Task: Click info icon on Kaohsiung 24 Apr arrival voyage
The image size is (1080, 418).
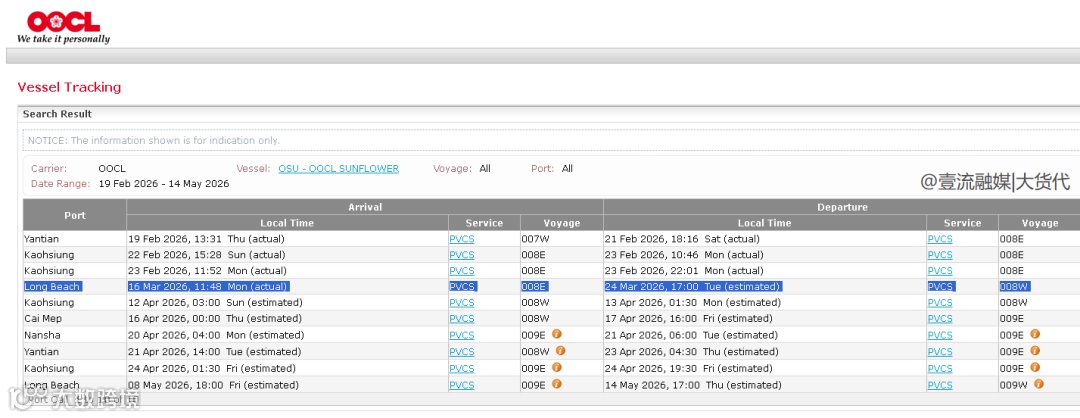Action: click(x=557, y=368)
